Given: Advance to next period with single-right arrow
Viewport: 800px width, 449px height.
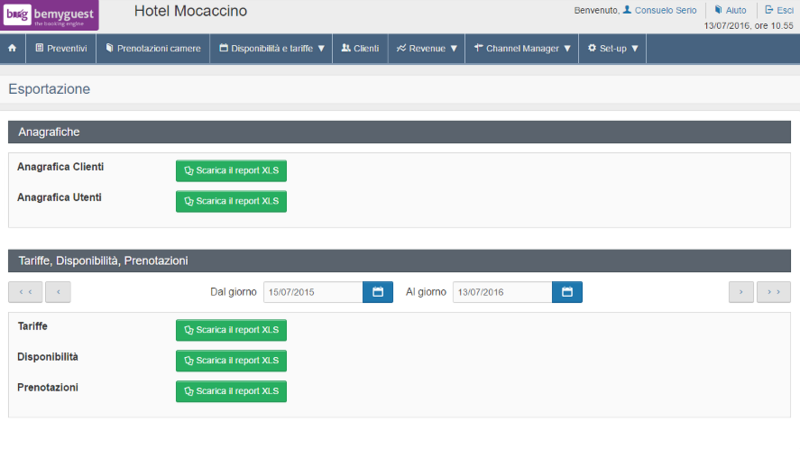Looking at the screenshot, I should click(740, 292).
